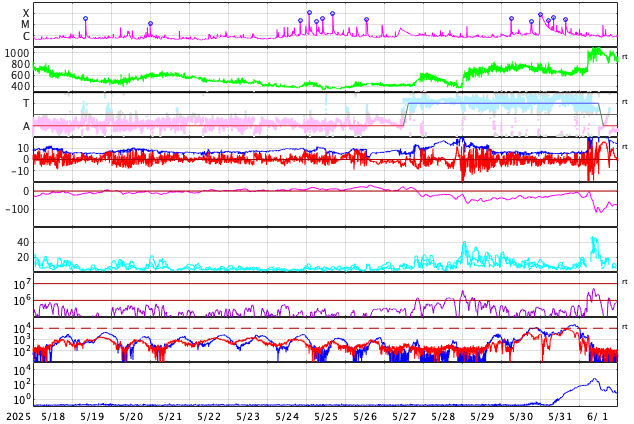This screenshot has width=634, height=424.
Task: Select the flare marker late on 5/20
Action: point(150,24)
